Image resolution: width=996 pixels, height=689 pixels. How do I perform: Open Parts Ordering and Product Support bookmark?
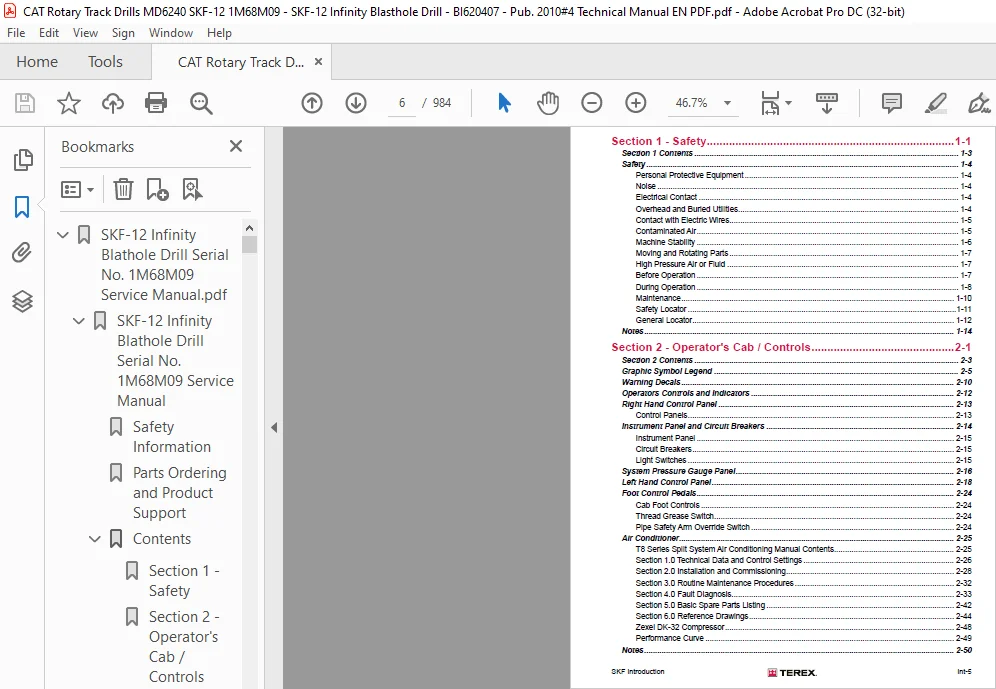pos(180,493)
